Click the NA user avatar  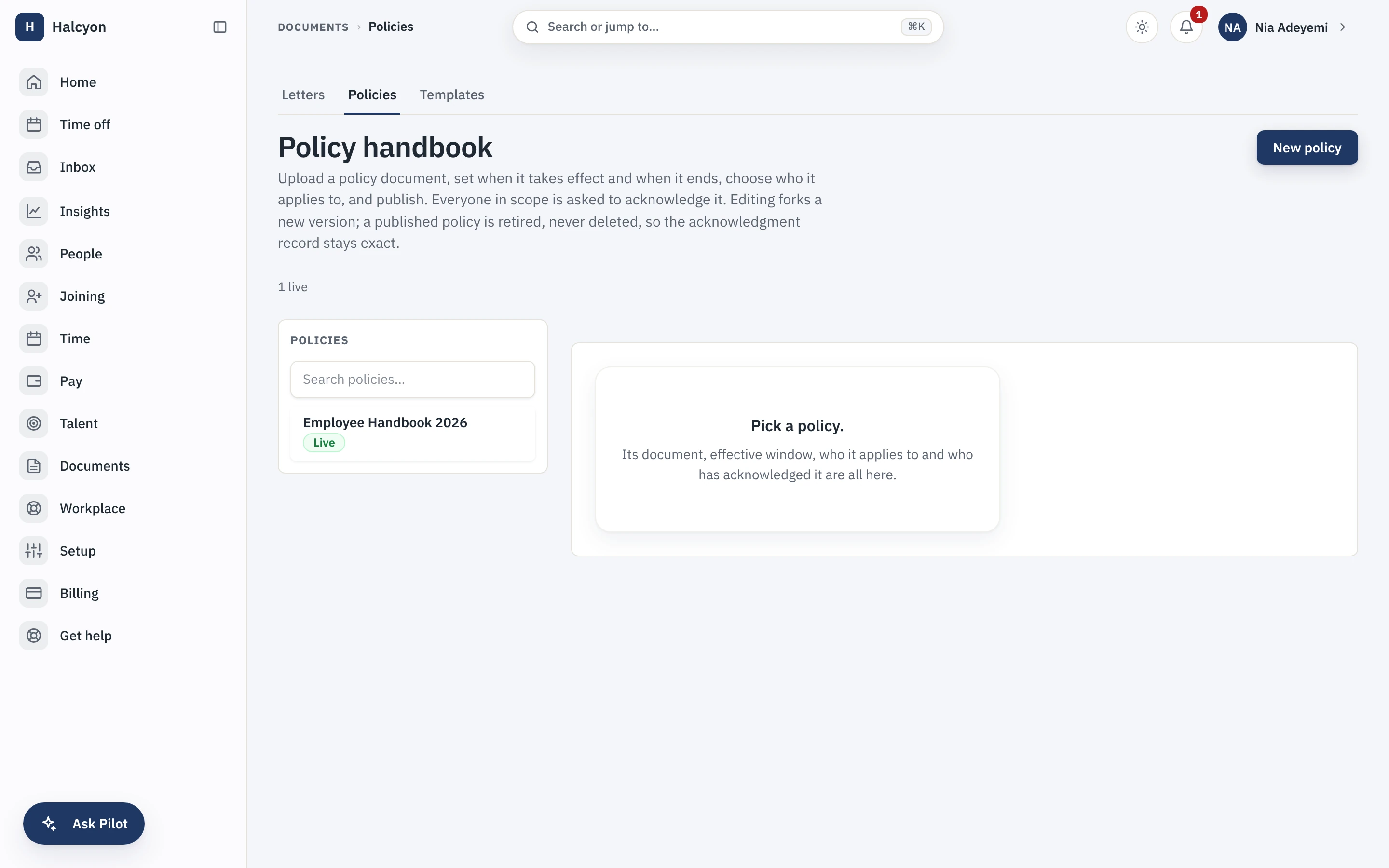1232,27
